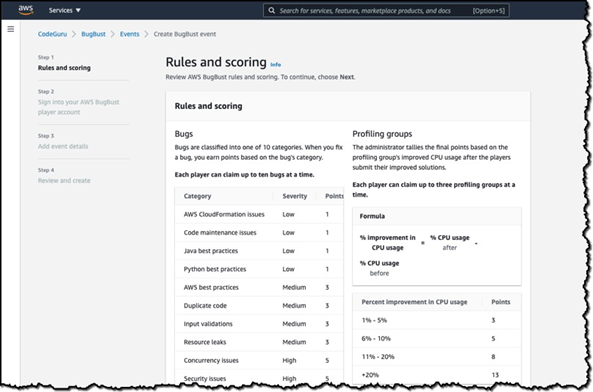This screenshot has width=593, height=392.
Task: Click Python best practices row
Action: pos(259,269)
